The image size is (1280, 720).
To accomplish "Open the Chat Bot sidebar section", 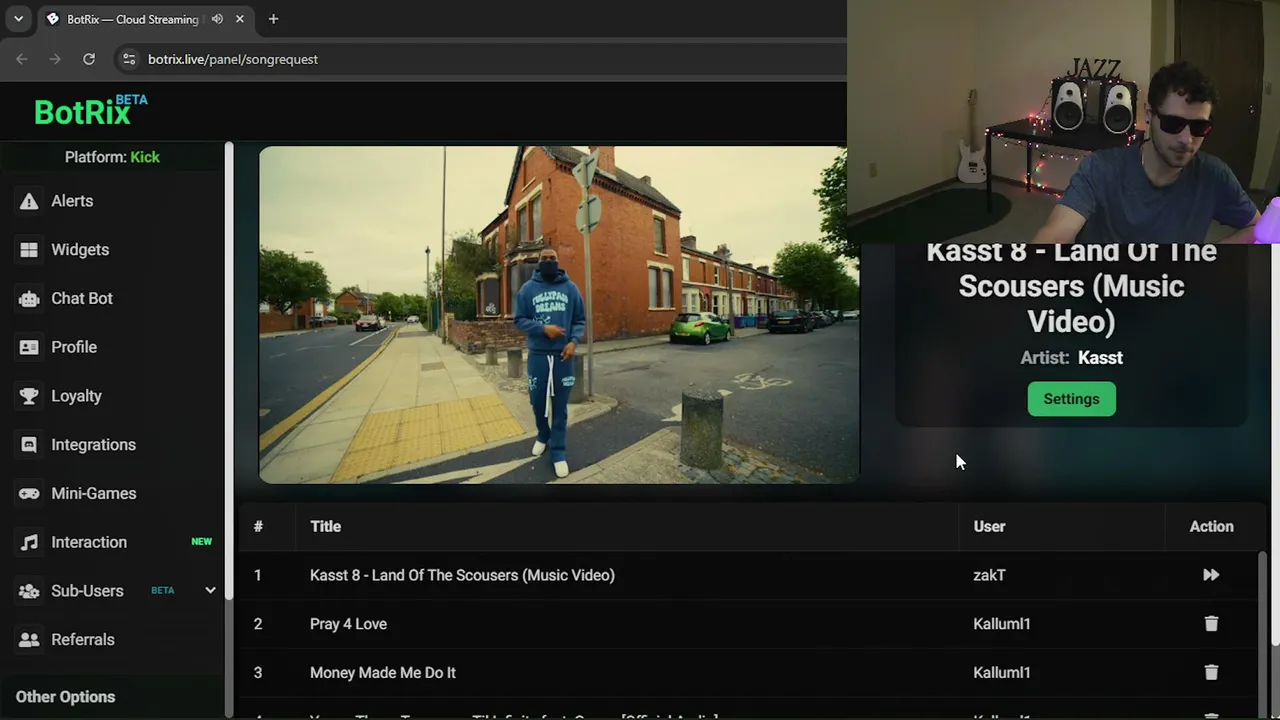I will [x=82, y=298].
